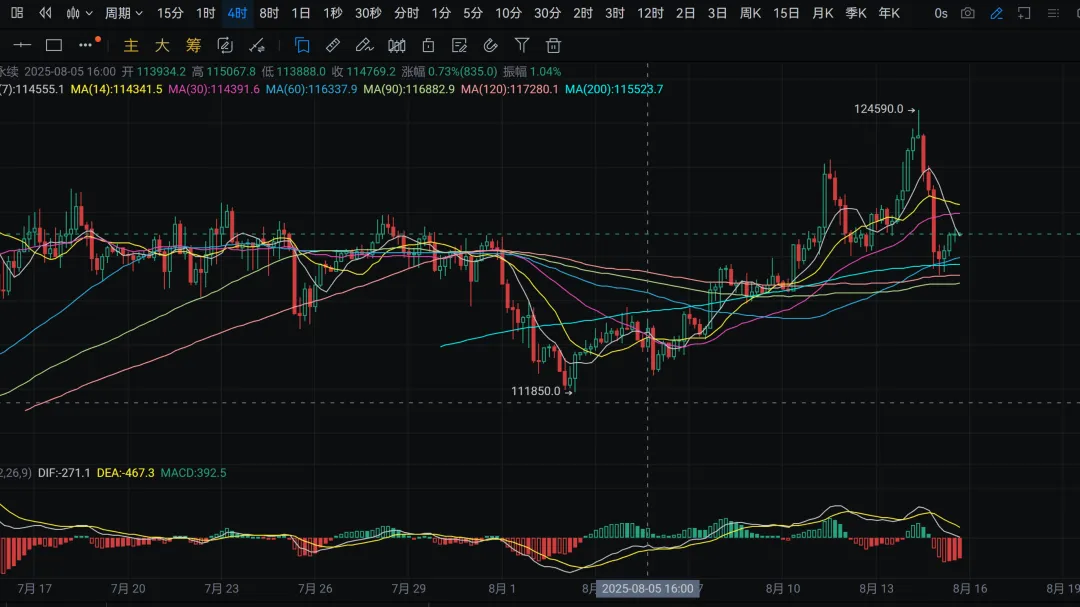This screenshot has width=1080, height=607.
Task: Choose the 15日 timeframe
Action: coord(786,13)
